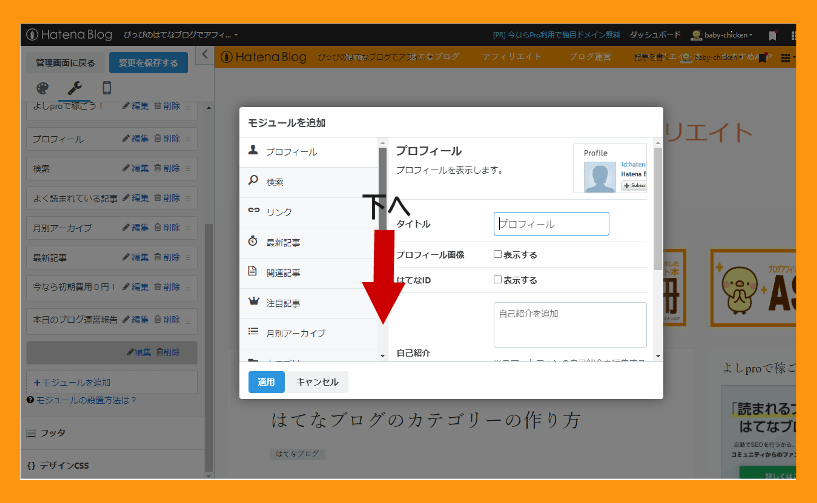Click 編集 for the プロフィール sidebar module
Viewport: 817px width, 503px height.
(135, 139)
